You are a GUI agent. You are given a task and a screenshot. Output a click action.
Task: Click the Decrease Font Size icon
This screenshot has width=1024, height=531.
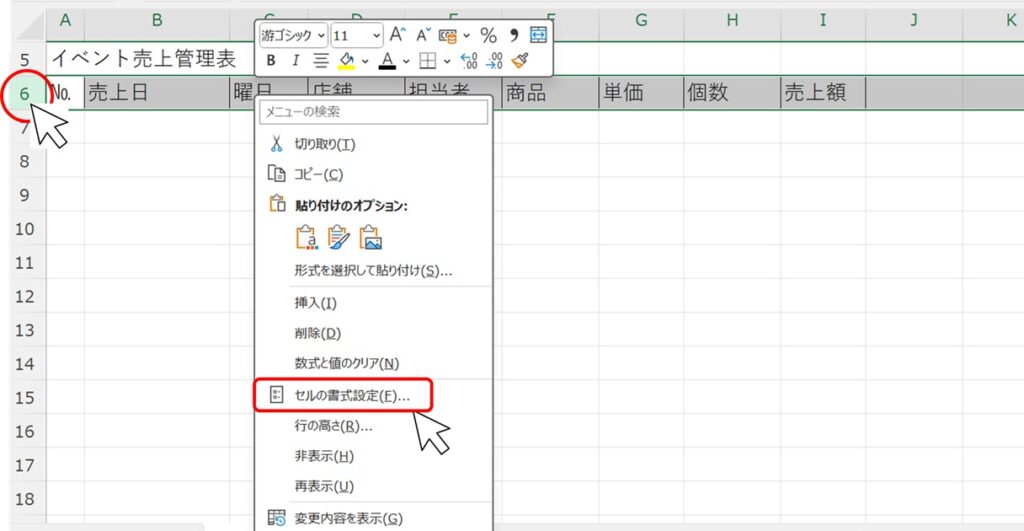coord(424,36)
